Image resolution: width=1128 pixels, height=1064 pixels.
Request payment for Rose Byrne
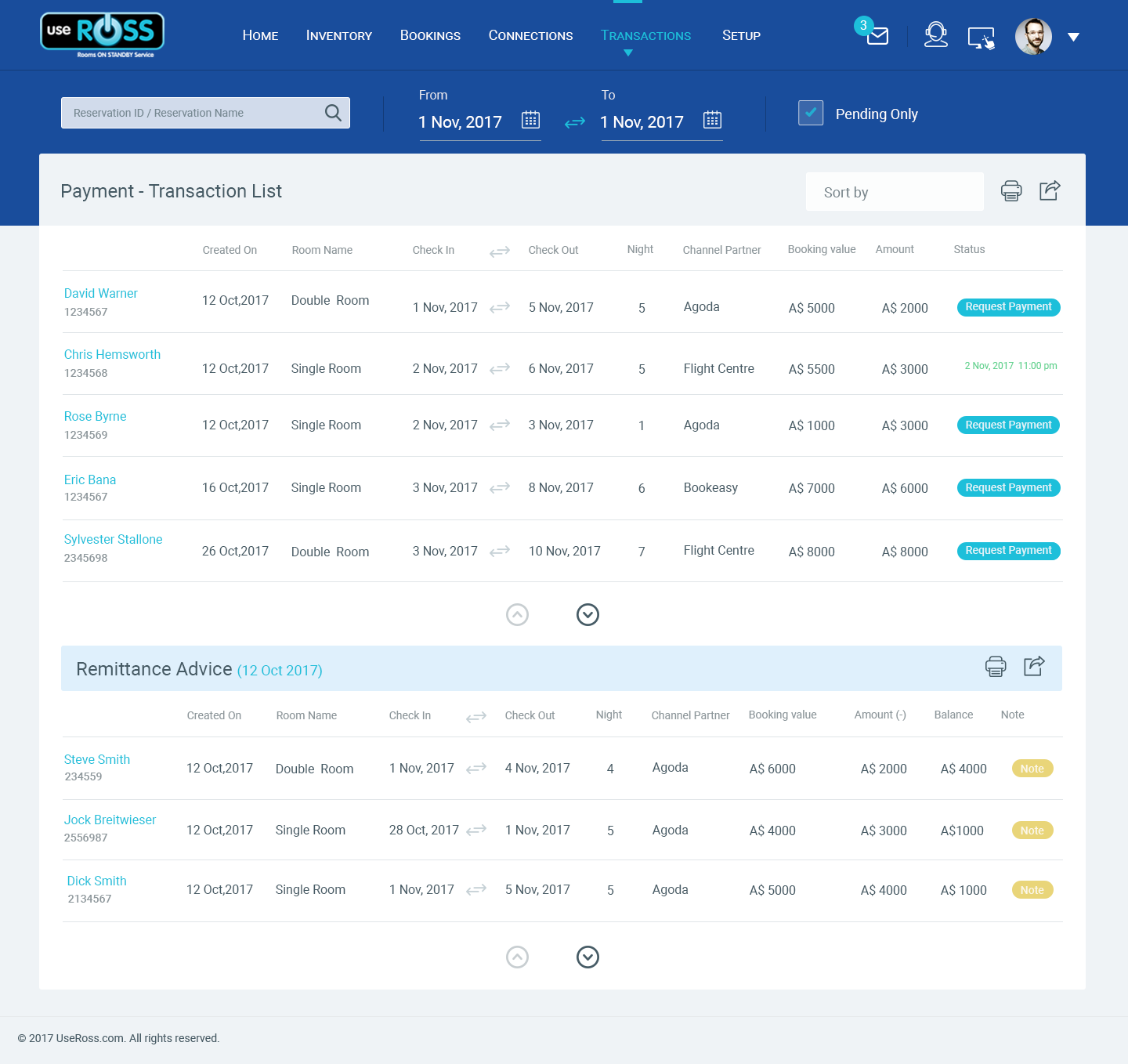coord(1008,425)
